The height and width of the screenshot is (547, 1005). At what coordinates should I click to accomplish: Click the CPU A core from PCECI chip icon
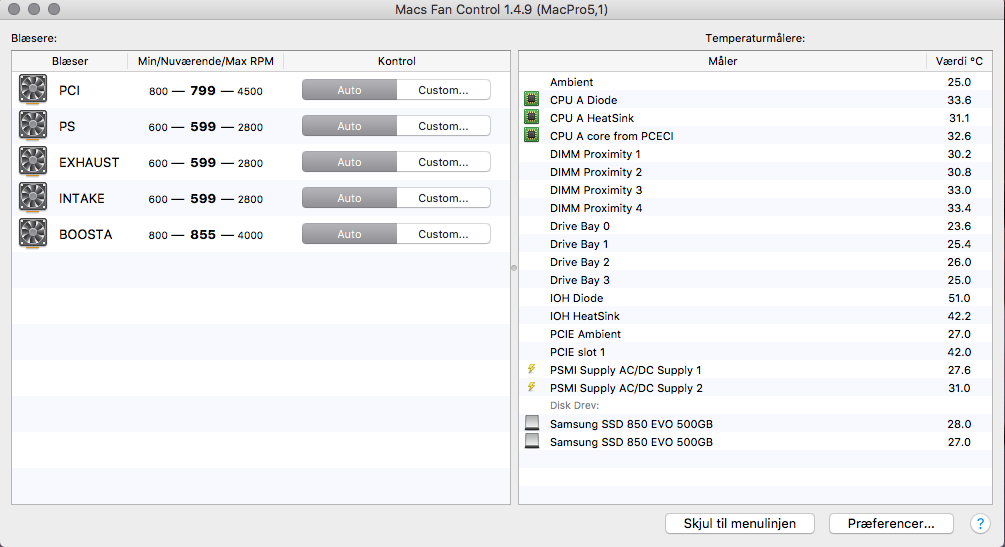coord(531,135)
